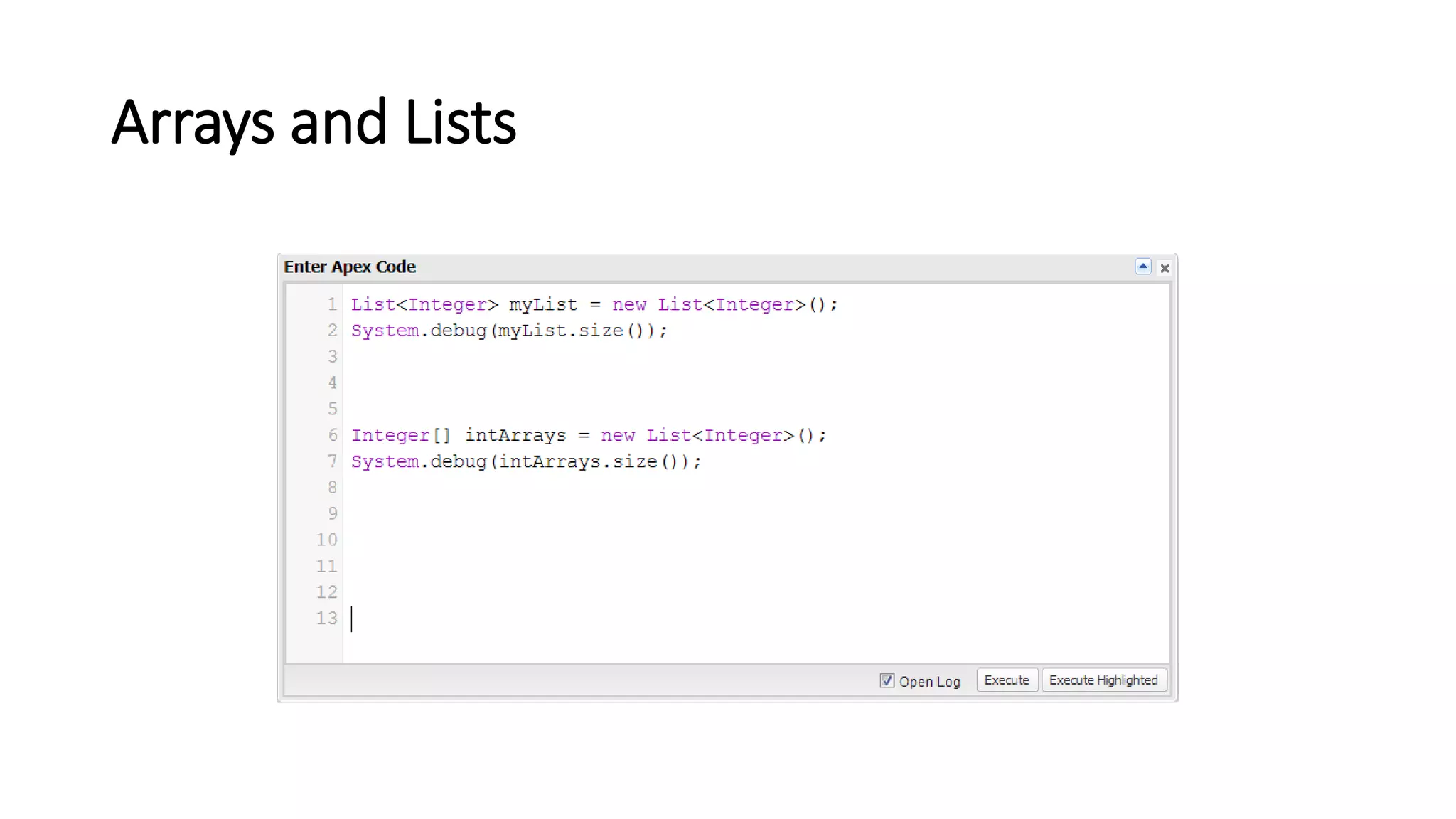The width and height of the screenshot is (1456, 819).
Task: Collapse the Enter Apex Code panel arrow
Action: 1142,267
